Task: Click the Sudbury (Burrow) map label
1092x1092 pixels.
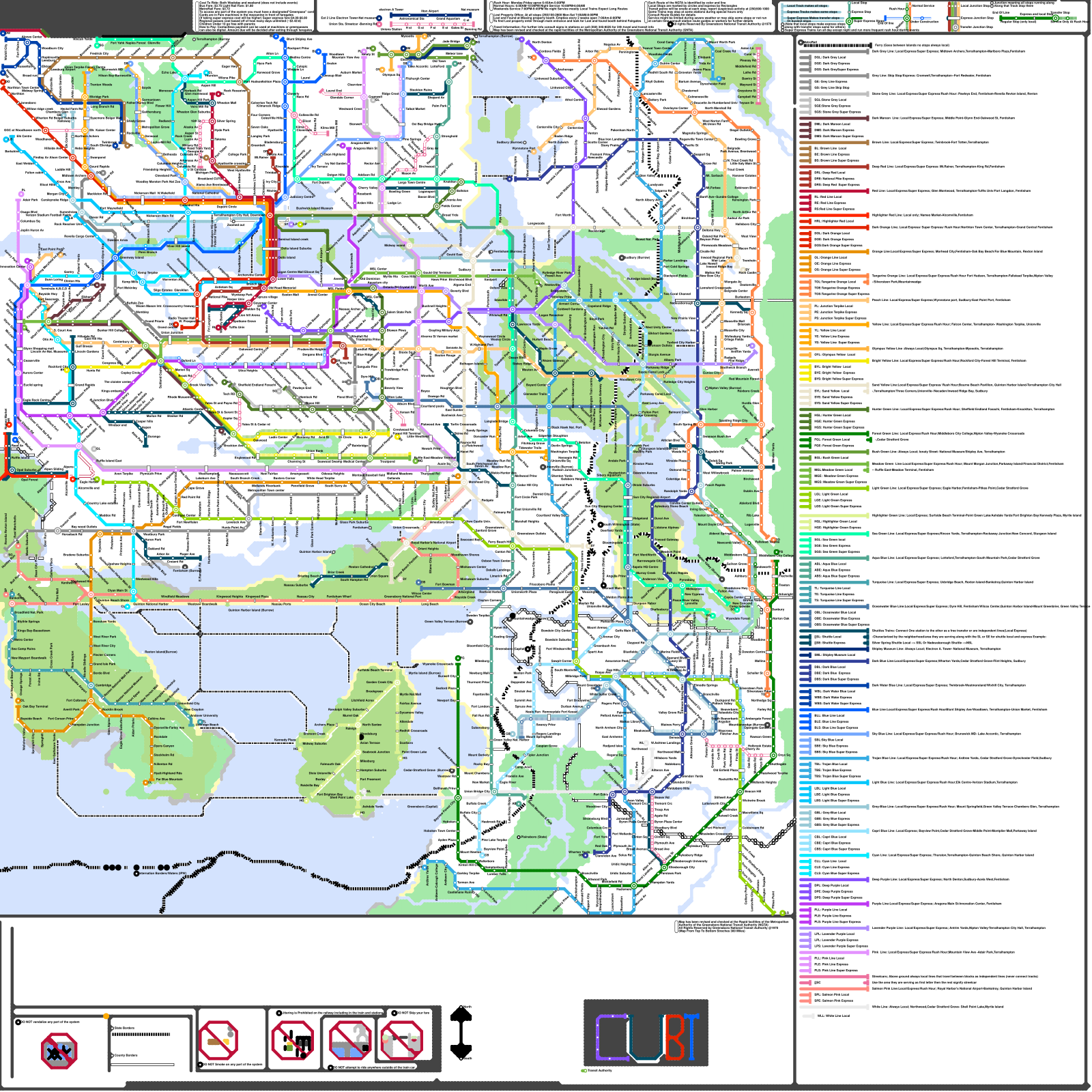Action: tap(509, 143)
